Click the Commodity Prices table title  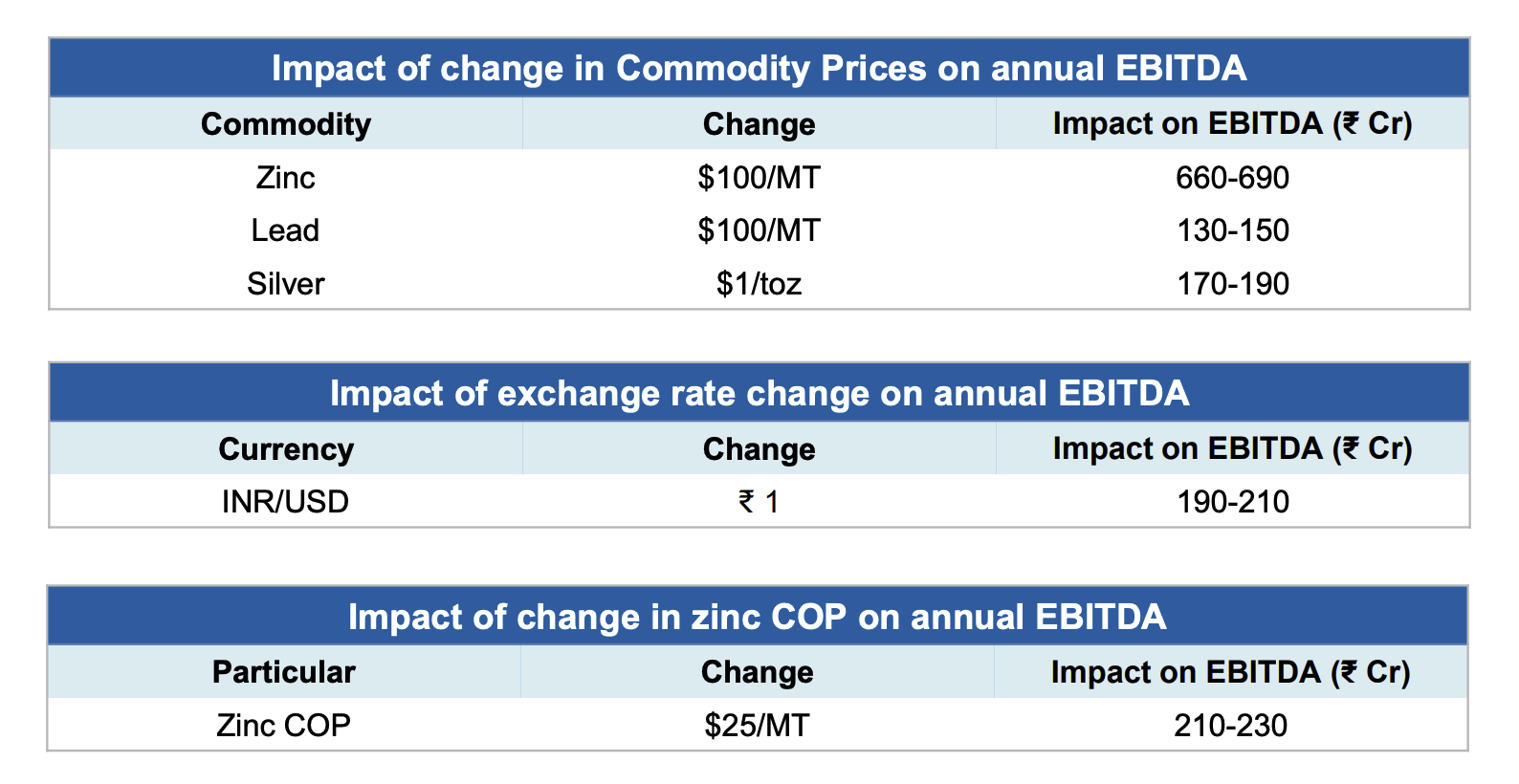pyautogui.click(x=759, y=68)
